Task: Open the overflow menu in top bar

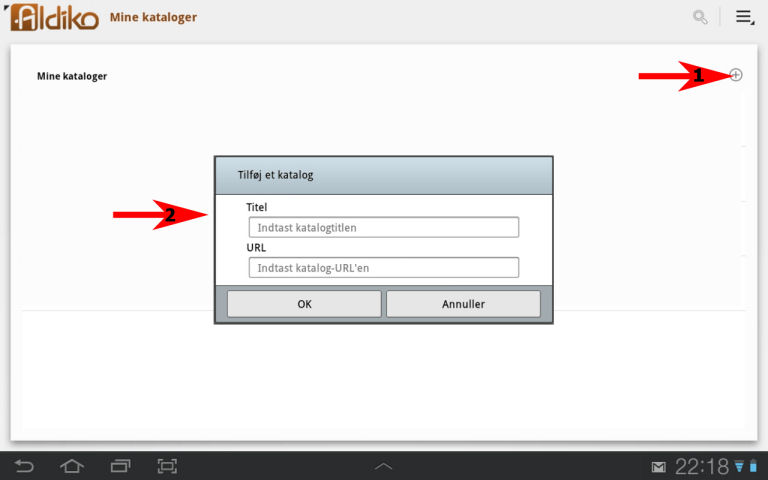Action: [744, 17]
